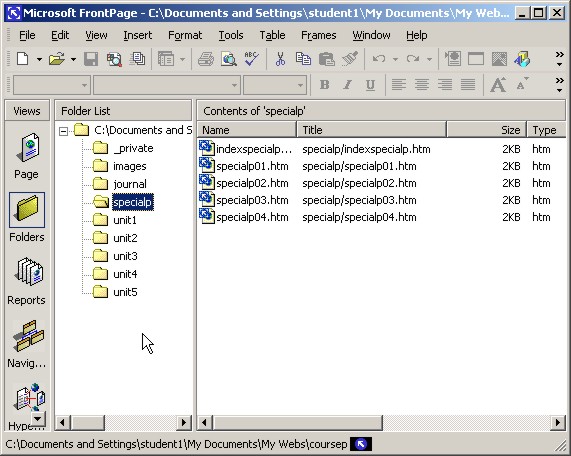Click the Increase Font Size icon
Viewport: 571px width, 456px height.
(x=498, y=85)
